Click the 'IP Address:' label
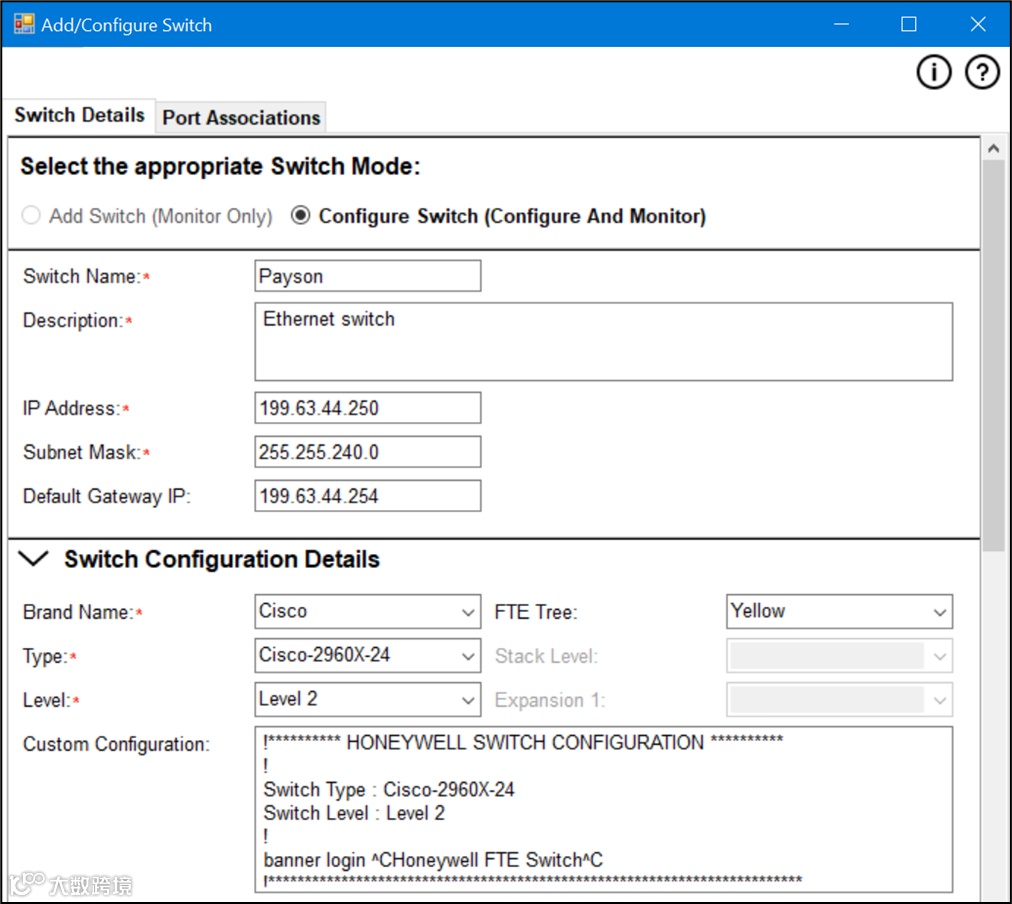 pos(71,408)
